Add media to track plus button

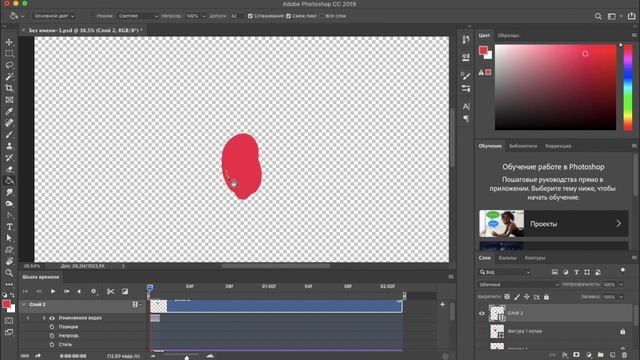pos(442,304)
